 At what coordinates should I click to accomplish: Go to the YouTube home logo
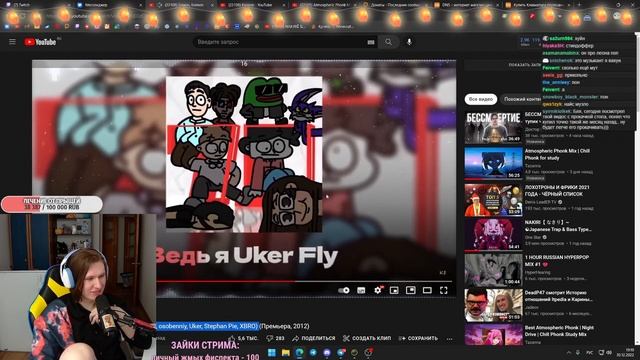point(40,42)
